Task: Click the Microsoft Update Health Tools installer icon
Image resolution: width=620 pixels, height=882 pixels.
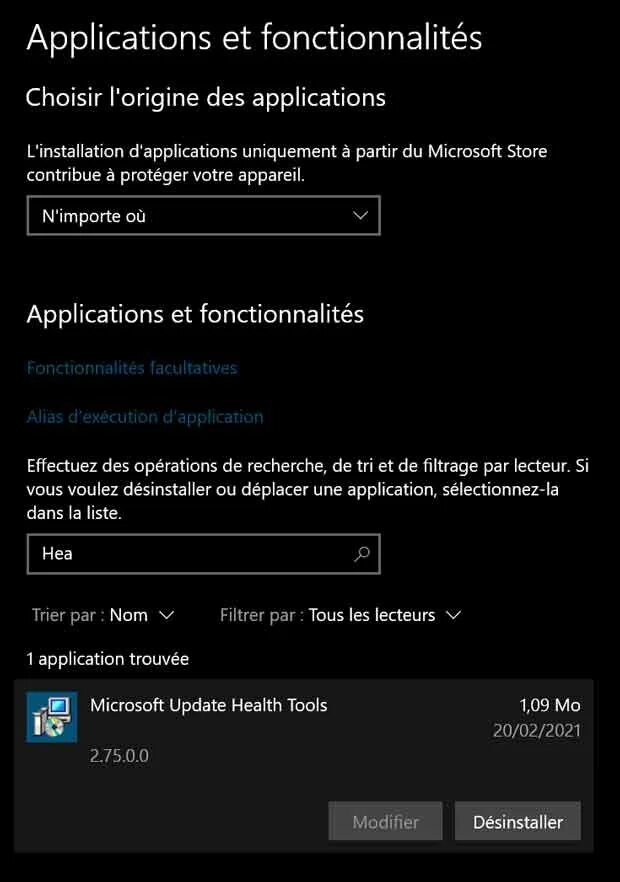Action: [x=52, y=717]
